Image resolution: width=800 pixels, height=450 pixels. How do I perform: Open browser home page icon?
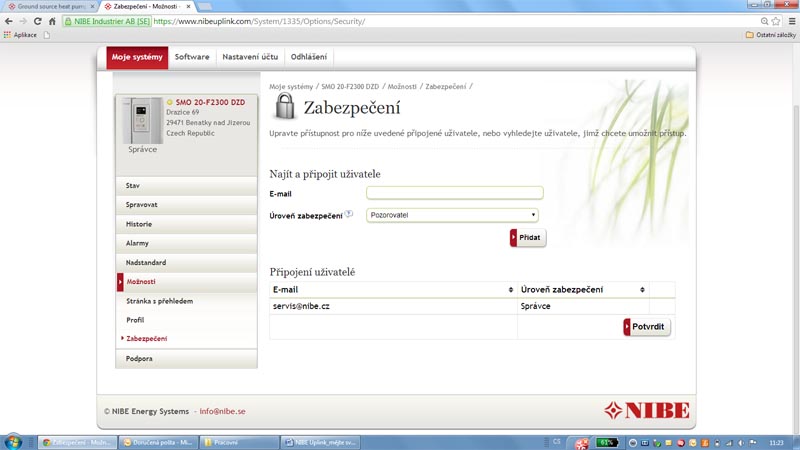pyautogui.click(x=52, y=21)
